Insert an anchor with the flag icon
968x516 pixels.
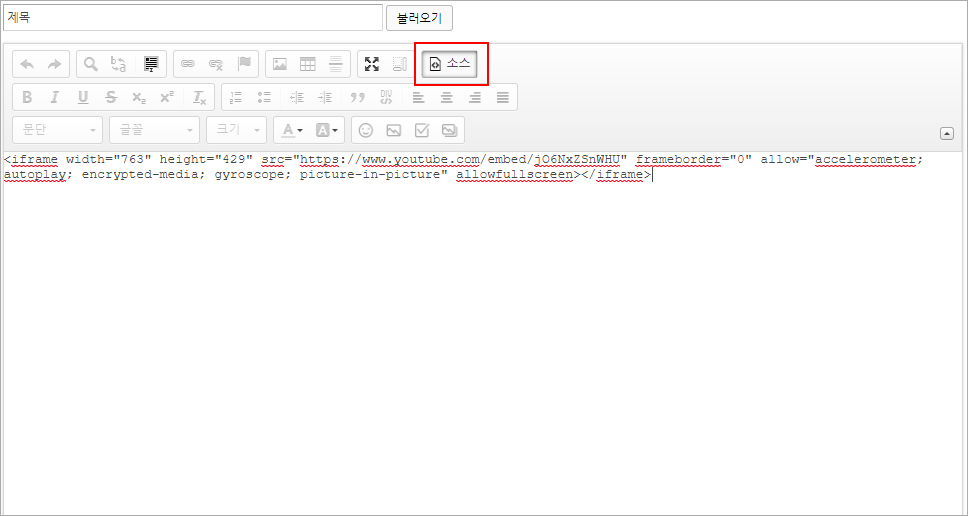244,64
